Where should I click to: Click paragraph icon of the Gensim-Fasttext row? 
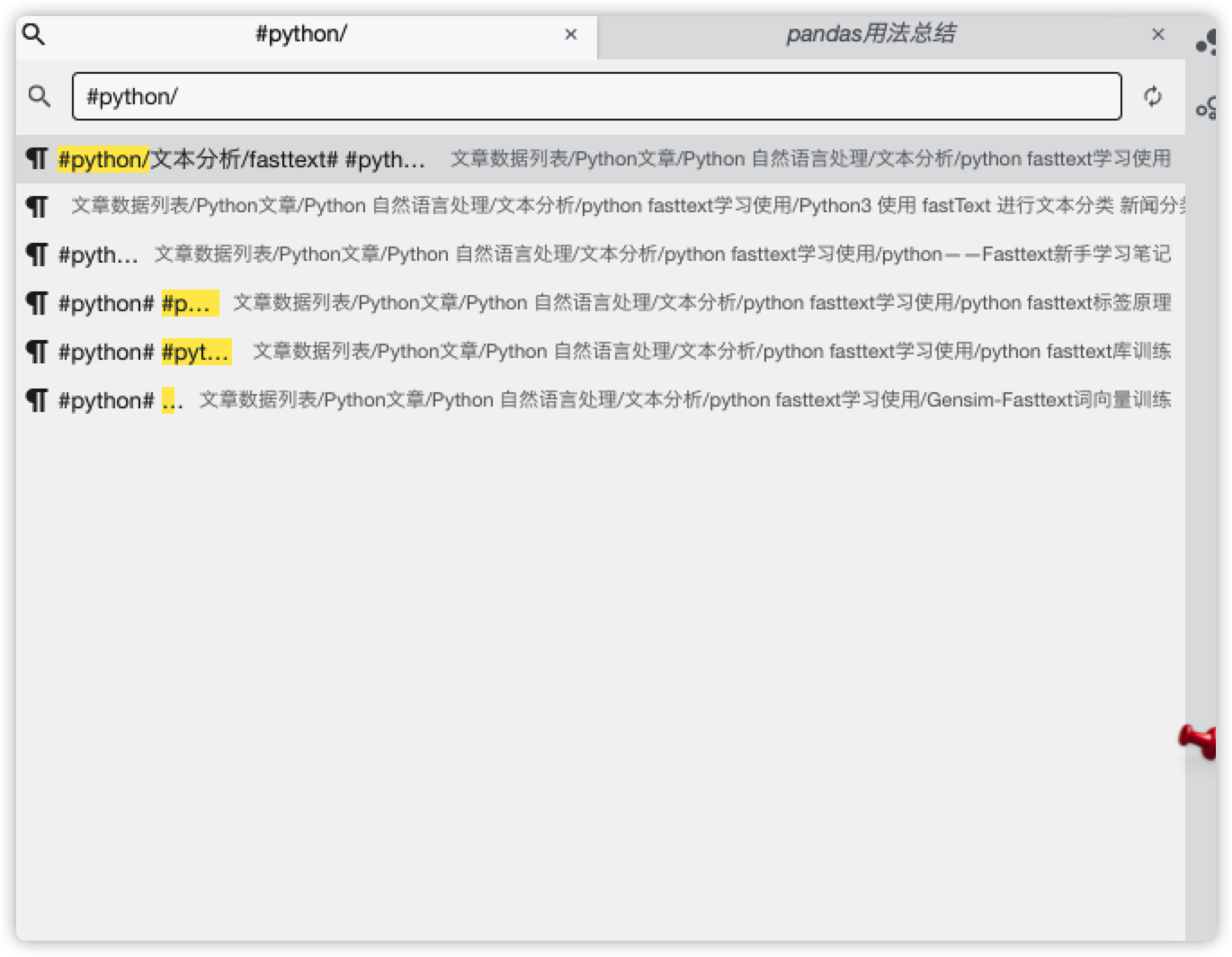[37, 400]
